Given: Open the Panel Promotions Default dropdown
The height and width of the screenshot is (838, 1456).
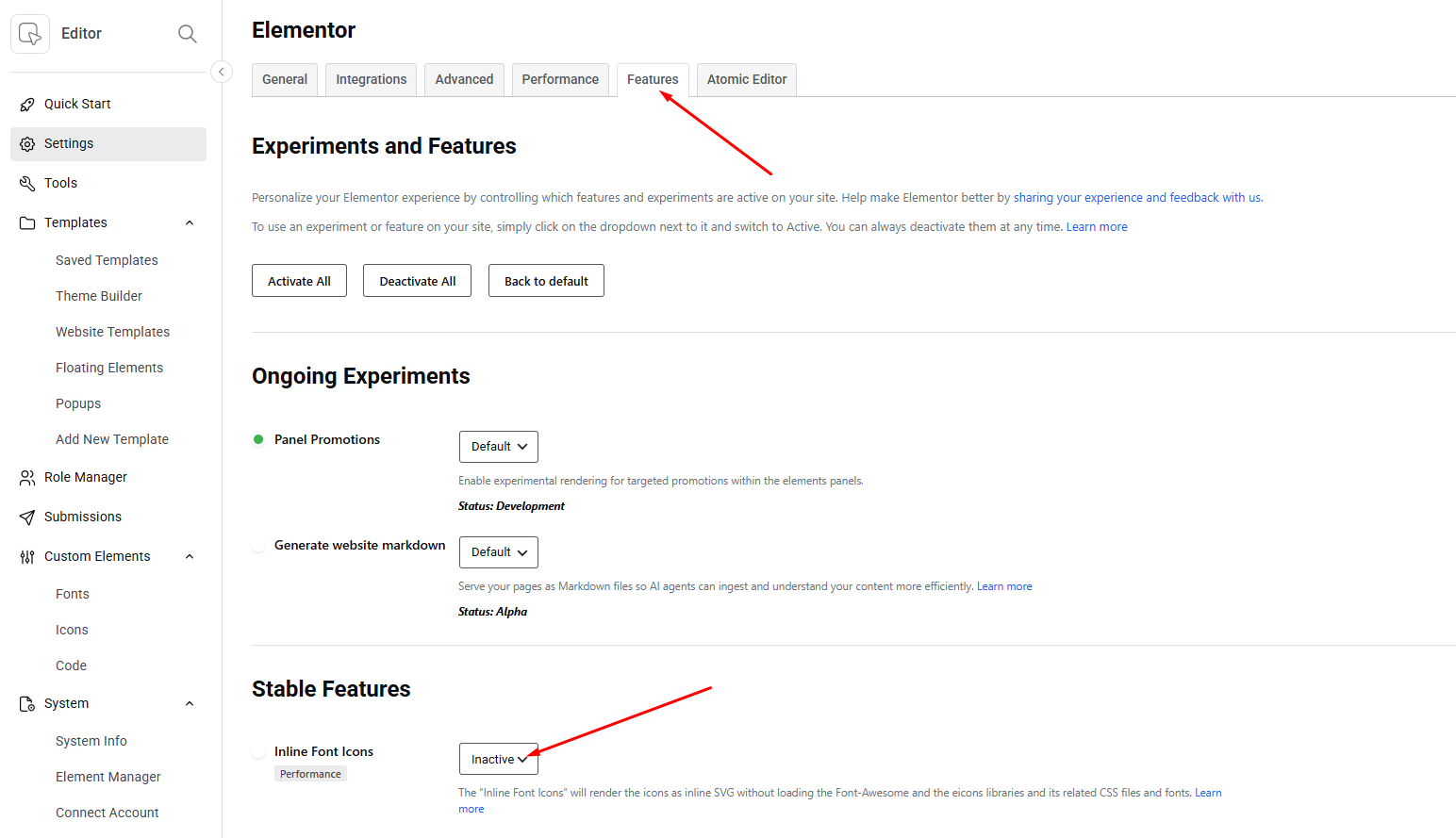Looking at the screenshot, I should [x=499, y=447].
